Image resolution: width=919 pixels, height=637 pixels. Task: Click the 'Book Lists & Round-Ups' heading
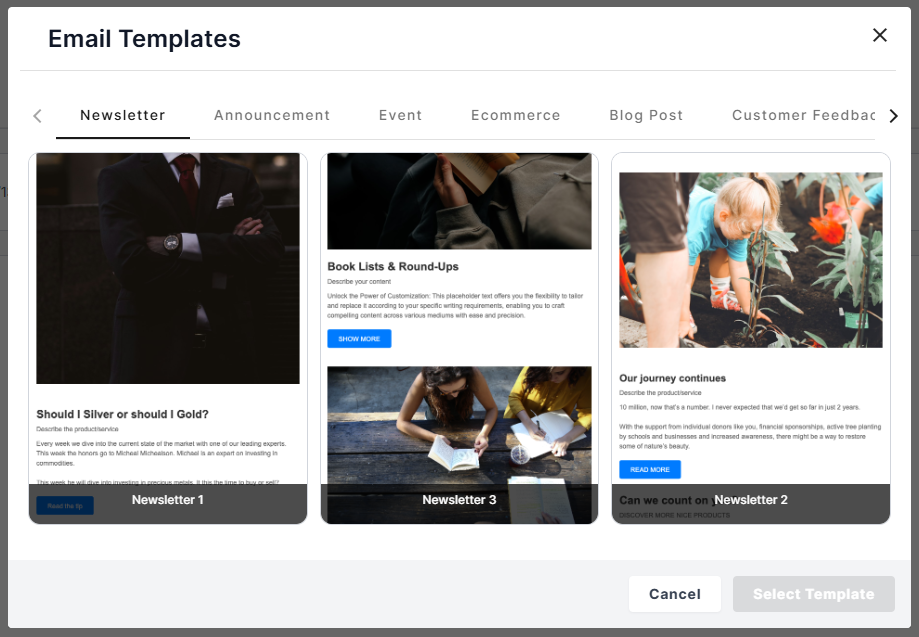(393, 267)
